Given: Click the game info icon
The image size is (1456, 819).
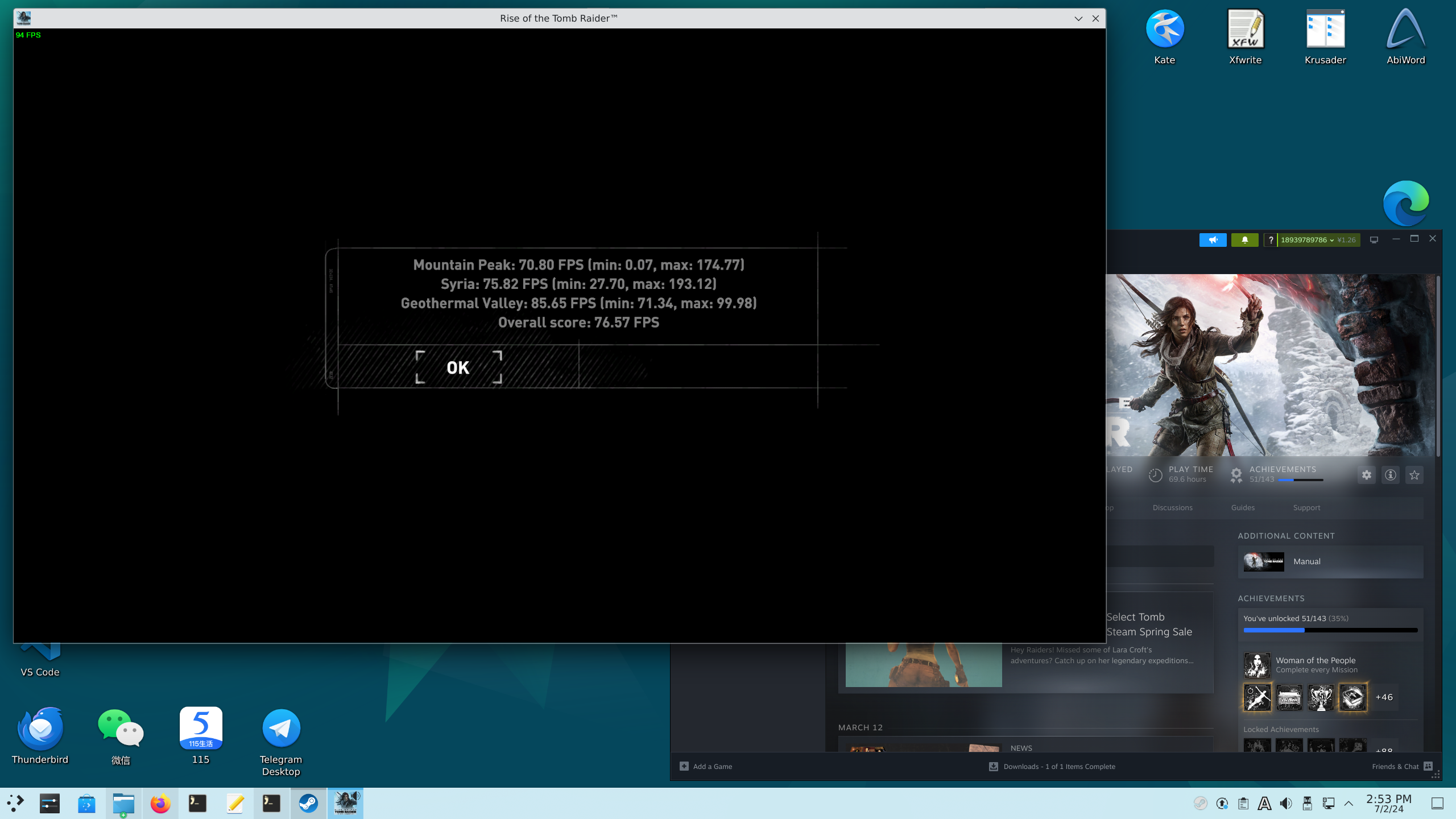Looking at the screenshot, I should [x=1391, y=475].
